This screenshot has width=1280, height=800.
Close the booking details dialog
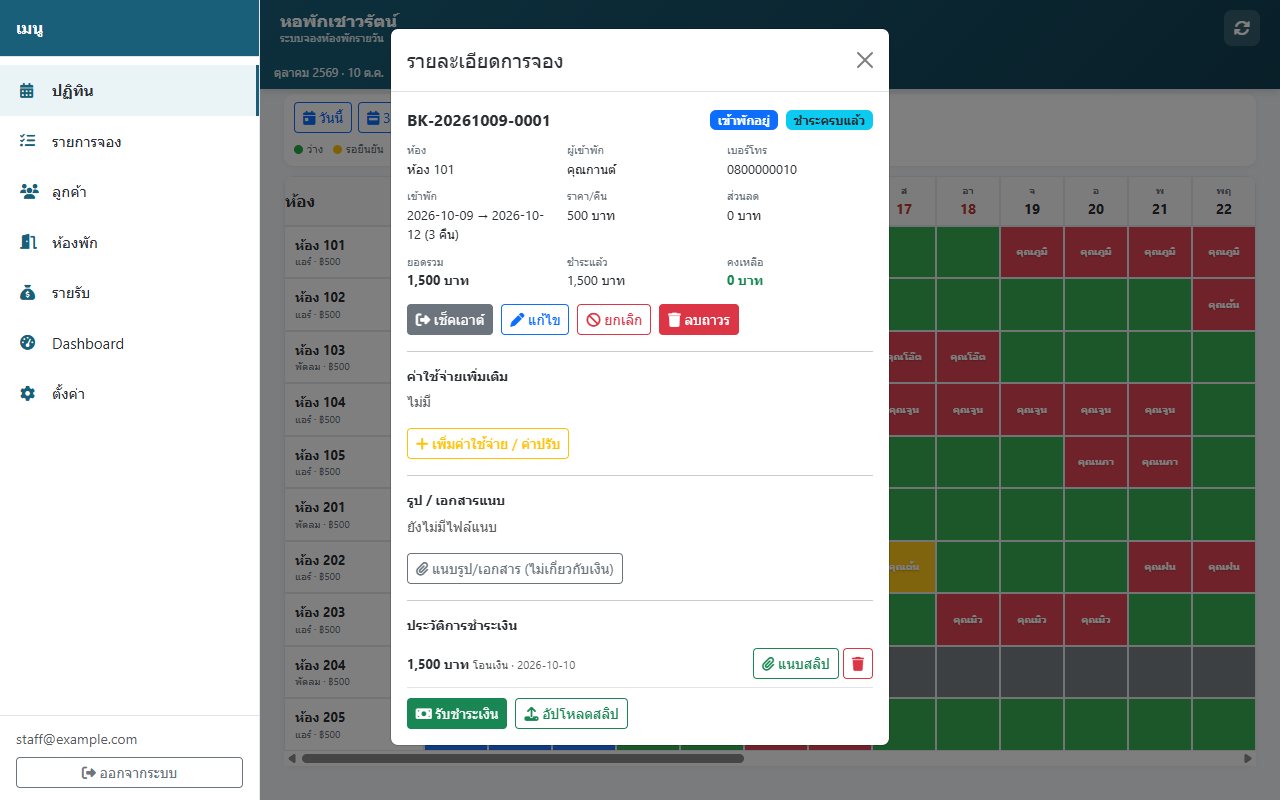(865, 60)
